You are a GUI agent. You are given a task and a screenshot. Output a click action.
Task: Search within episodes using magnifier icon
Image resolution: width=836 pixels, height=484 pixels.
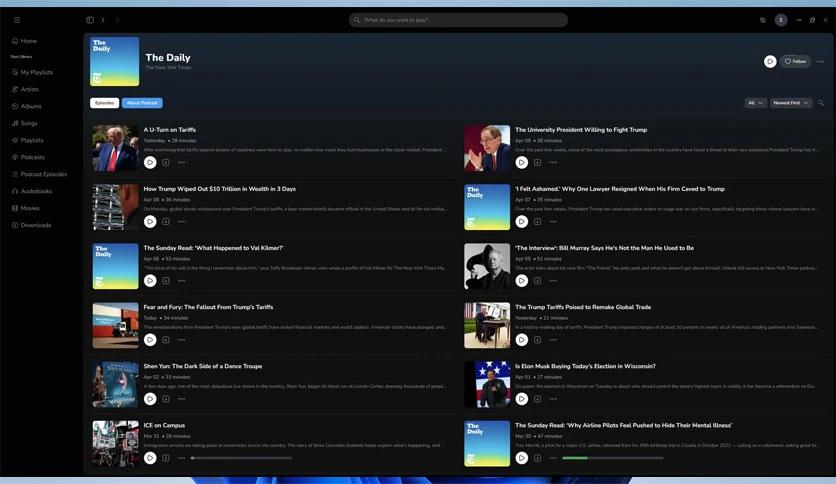tap(821, 103)
